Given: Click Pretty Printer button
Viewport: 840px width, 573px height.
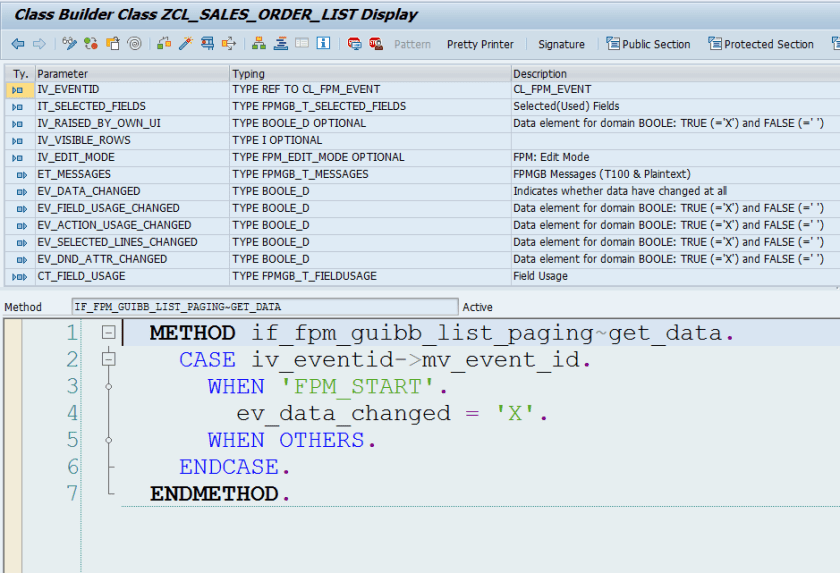Looking at the screenshot, I should point(480,44).
